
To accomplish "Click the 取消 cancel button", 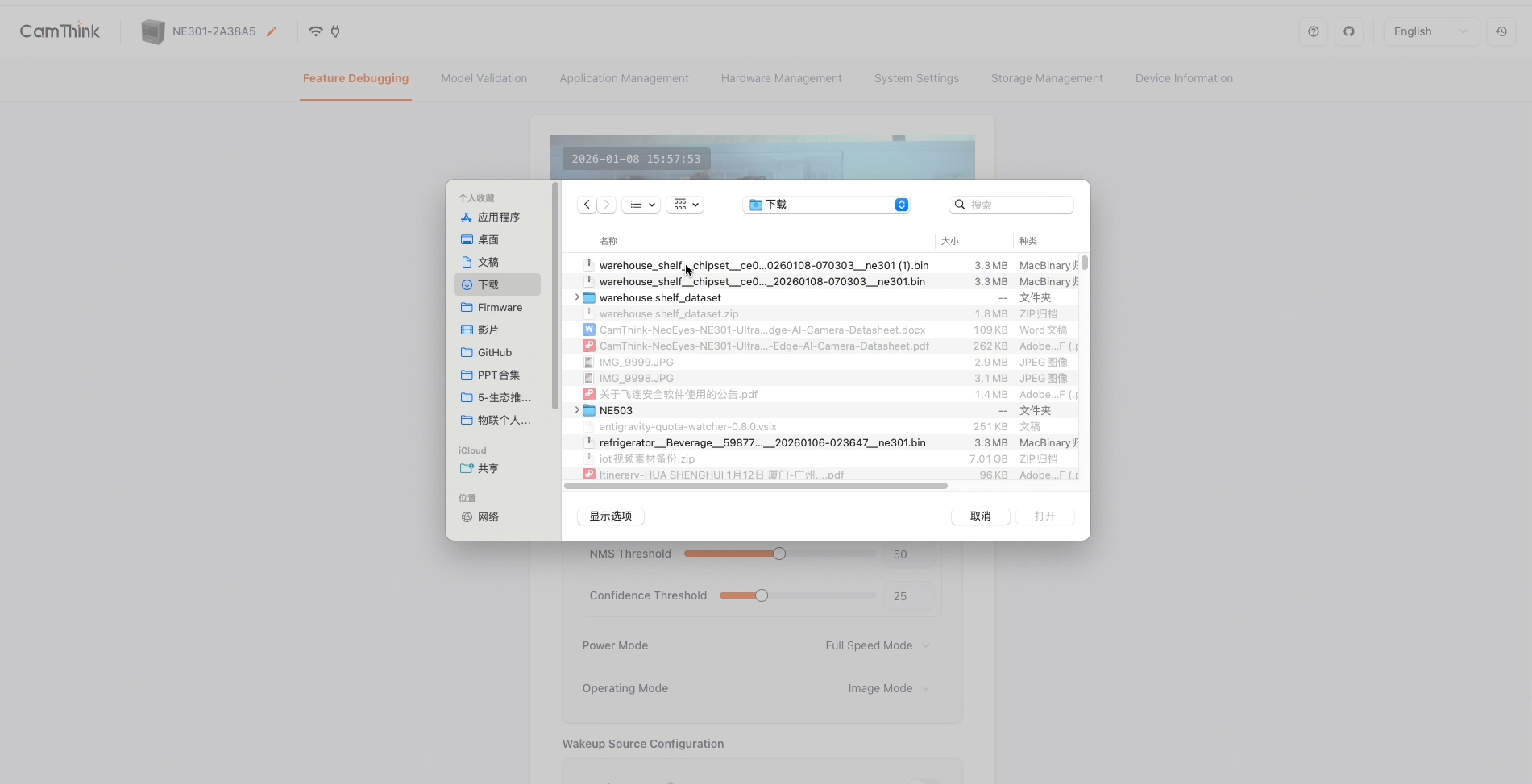I will tap(980, 516).
